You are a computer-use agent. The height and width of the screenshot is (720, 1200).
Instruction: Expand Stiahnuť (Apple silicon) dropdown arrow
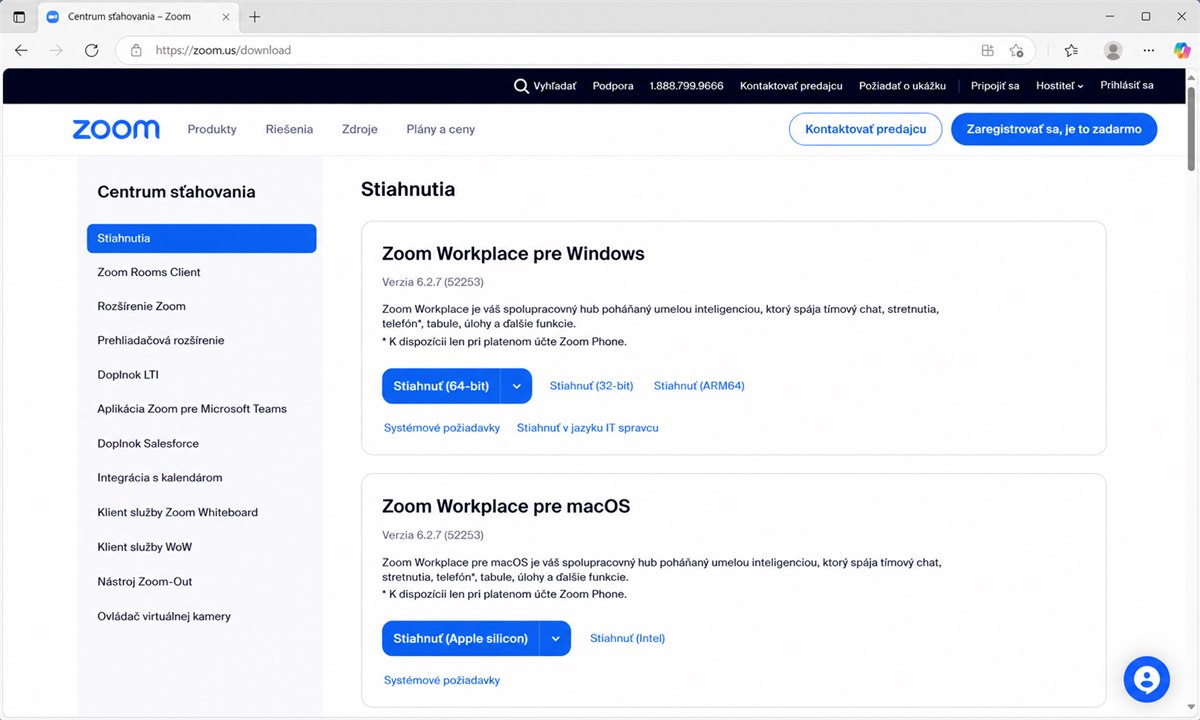[x=555, y=638]
